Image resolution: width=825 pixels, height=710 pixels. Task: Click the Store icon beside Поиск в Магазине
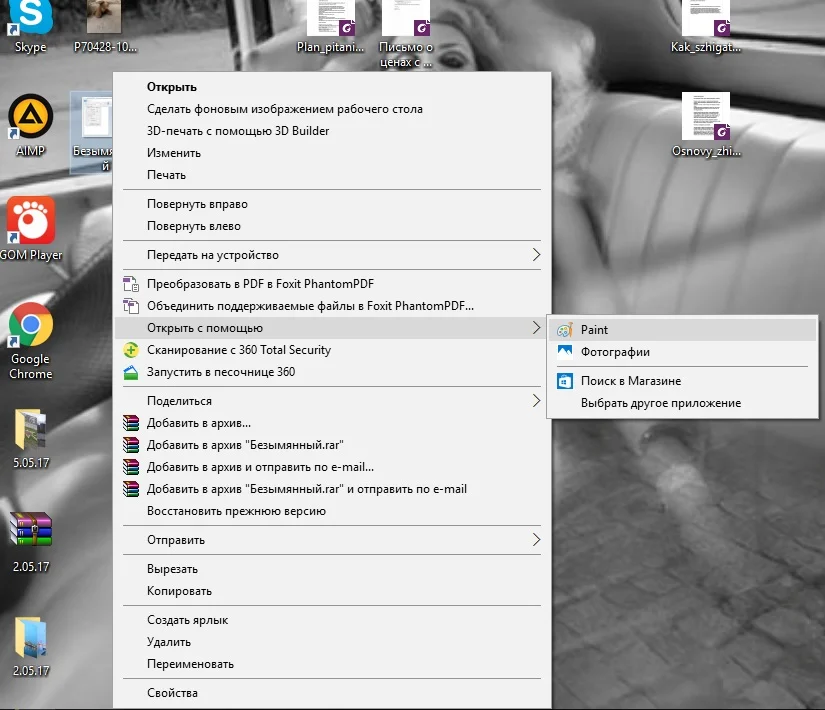[565, 381]
